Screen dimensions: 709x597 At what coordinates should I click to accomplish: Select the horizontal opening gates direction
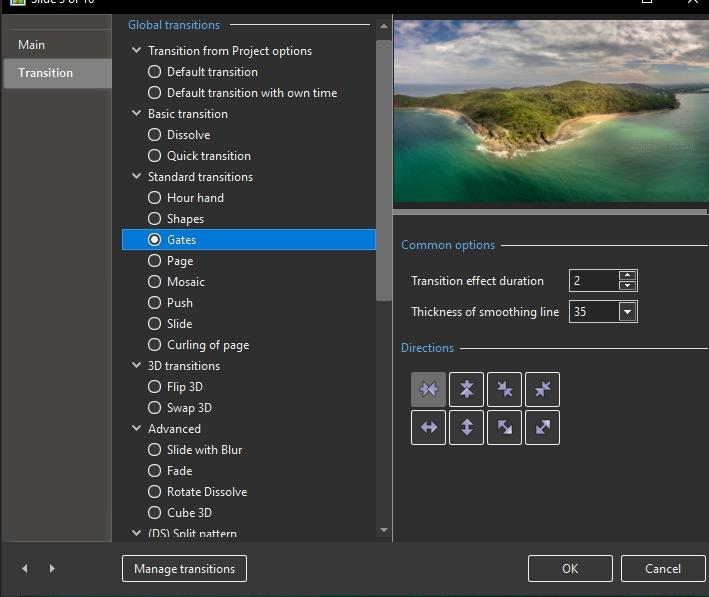click(x=428, y=427)
